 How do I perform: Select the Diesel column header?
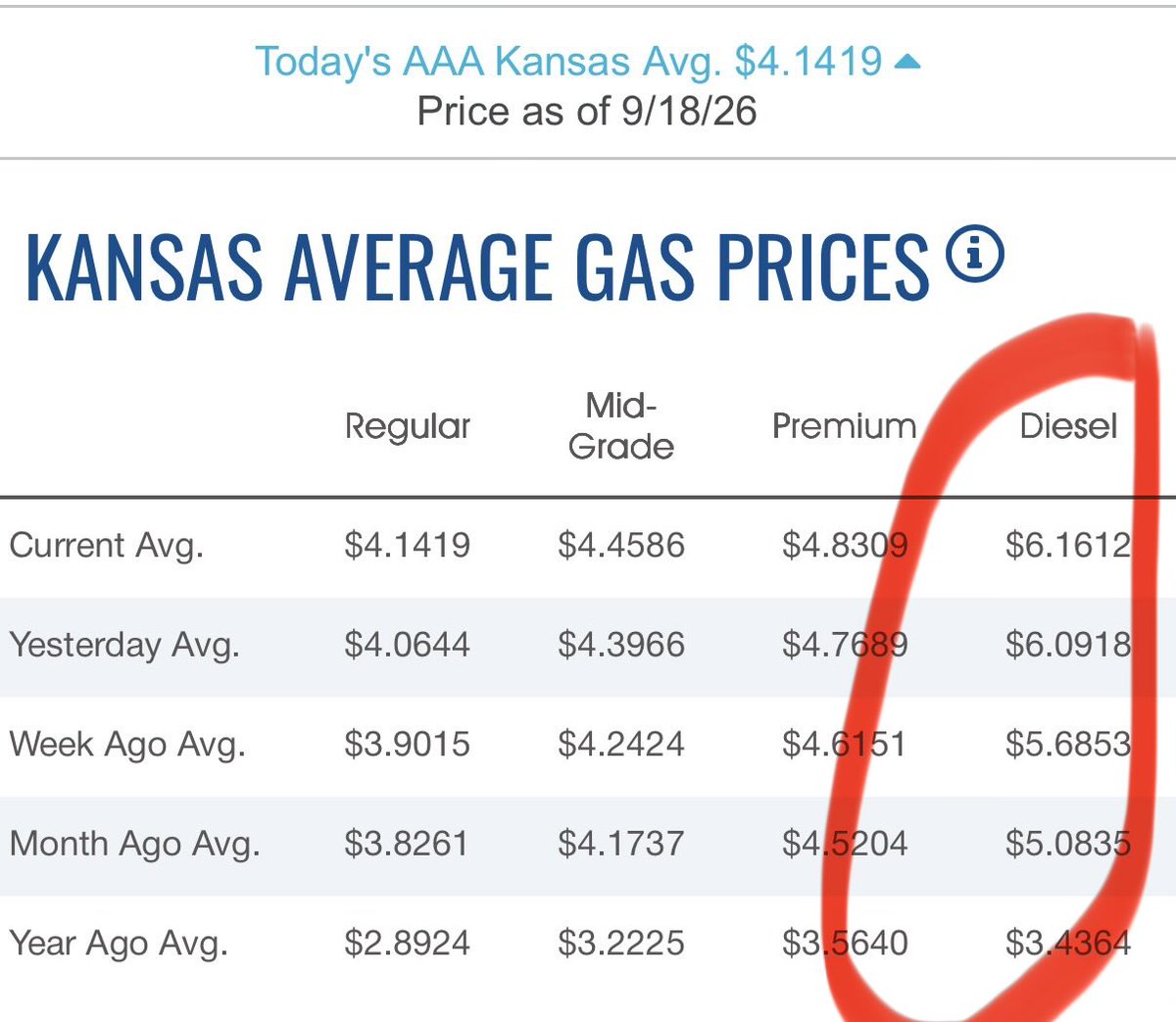1068,426
